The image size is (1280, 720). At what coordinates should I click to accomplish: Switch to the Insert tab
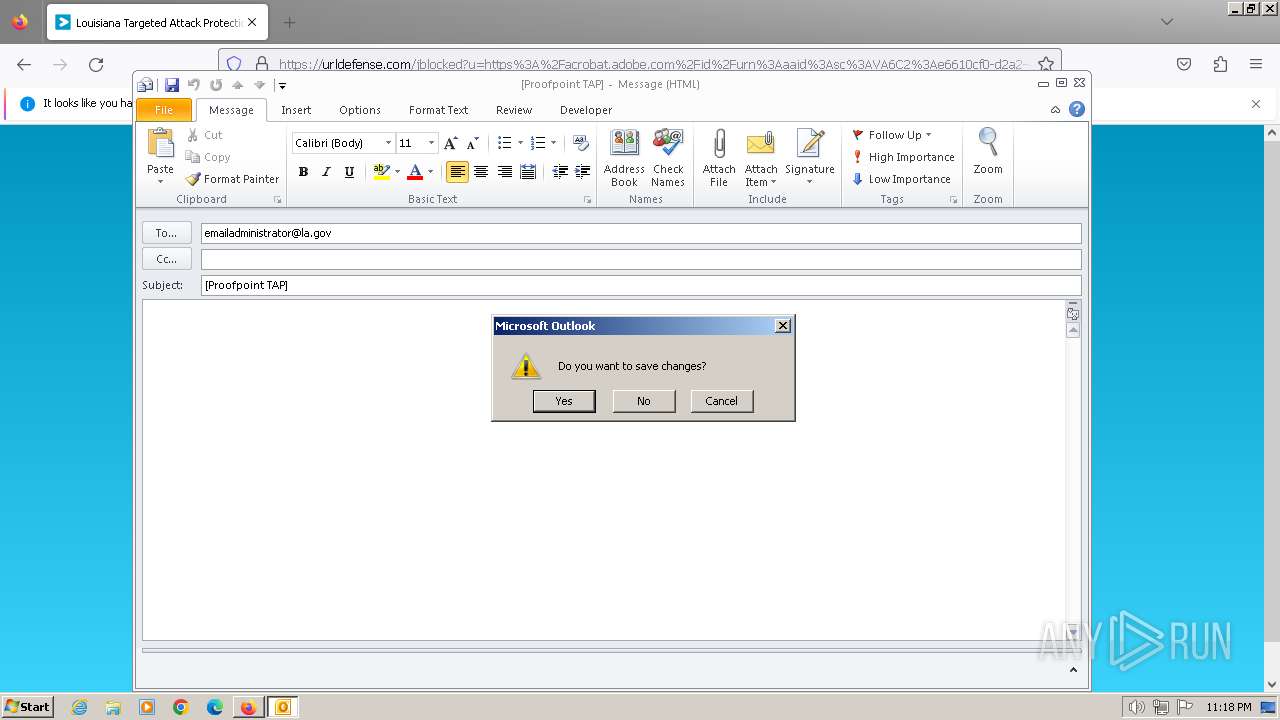pyautogui.click(x=296, y=110)
